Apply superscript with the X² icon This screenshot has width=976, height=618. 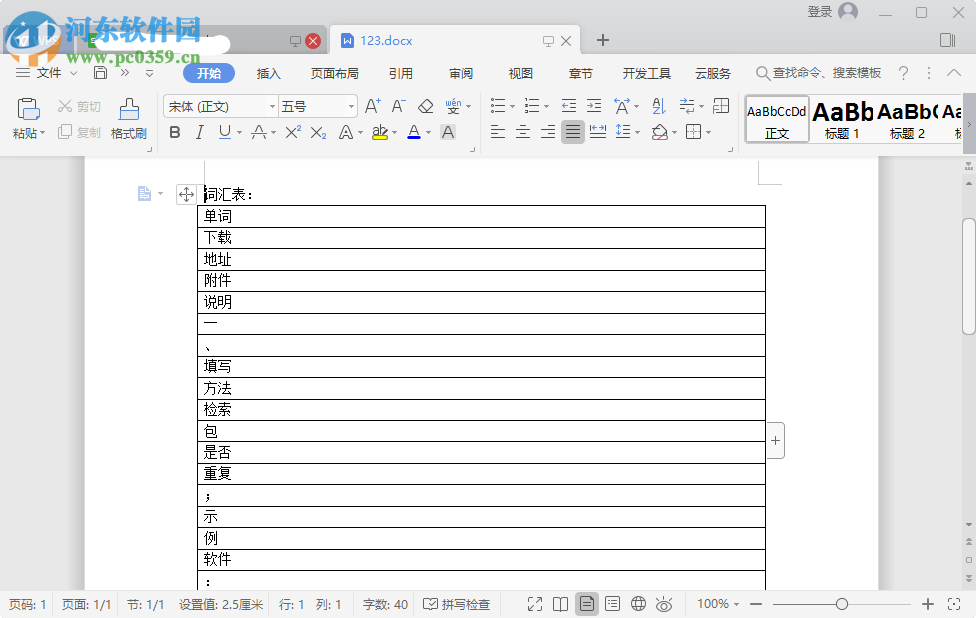[x=291, y=131]
